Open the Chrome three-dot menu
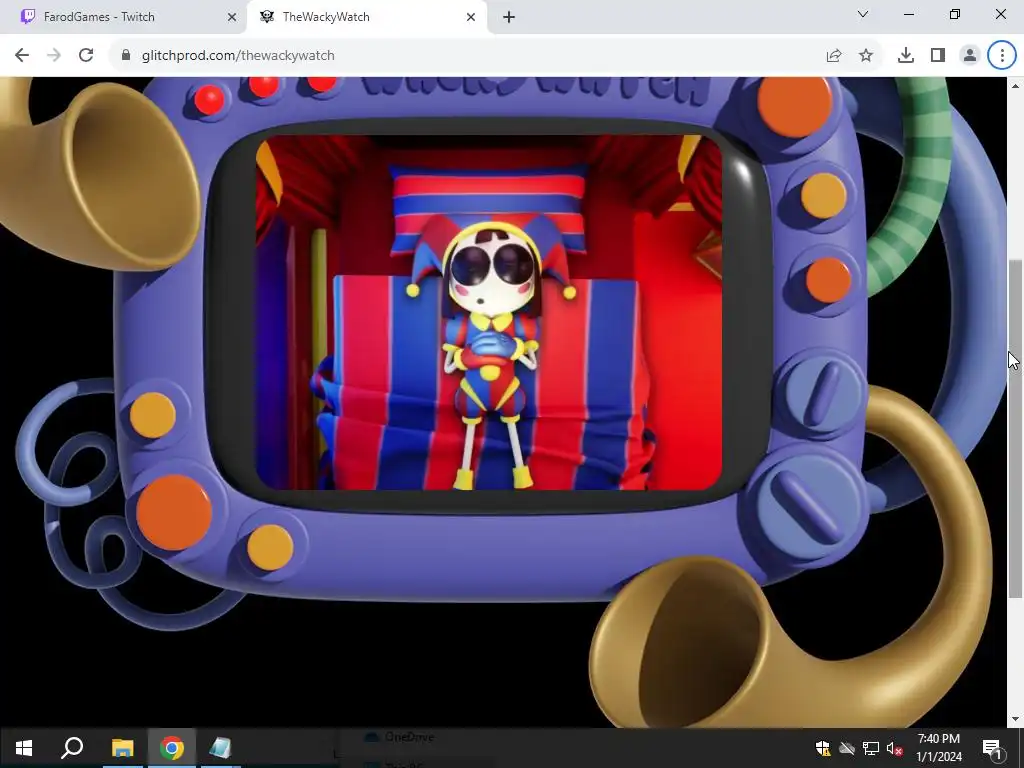Viewport: 1024px width, 768px height. [x=1002, y=56]
